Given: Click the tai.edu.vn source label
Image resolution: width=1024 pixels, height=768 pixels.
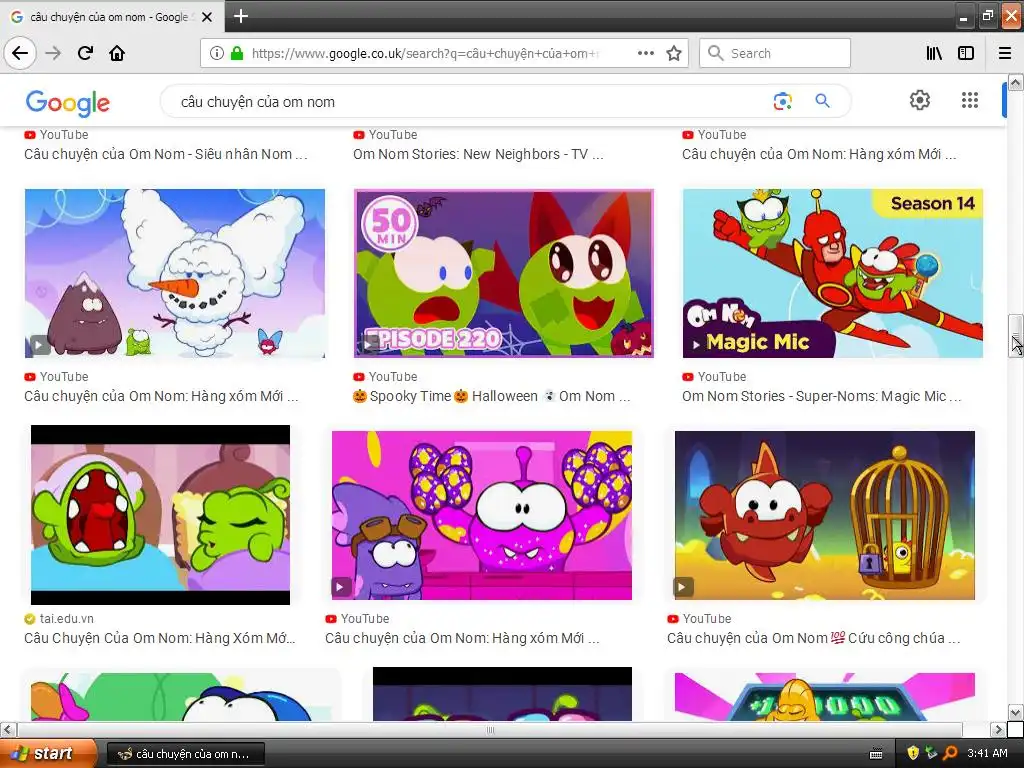Looking at the screenshot, I should coord(67,618).
